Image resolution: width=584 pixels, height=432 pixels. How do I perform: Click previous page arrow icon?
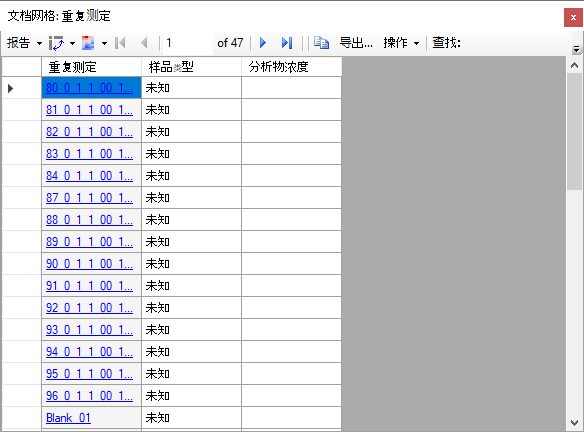145,43
